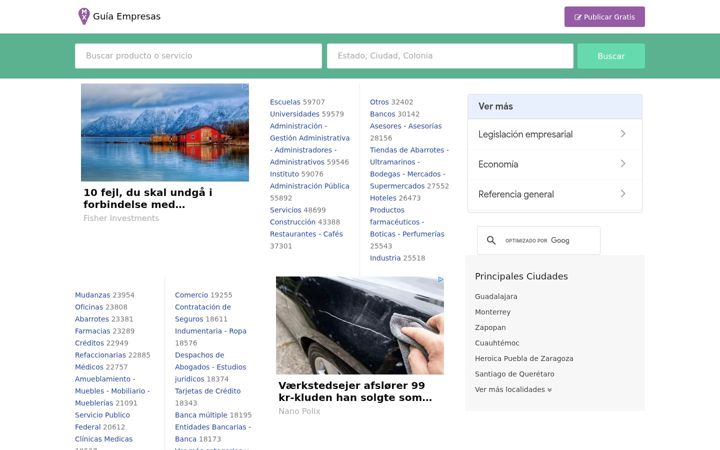Viewport: 720px width, 450px height.
Task: Open the Banca múltiple link
Action: point(201,415)
